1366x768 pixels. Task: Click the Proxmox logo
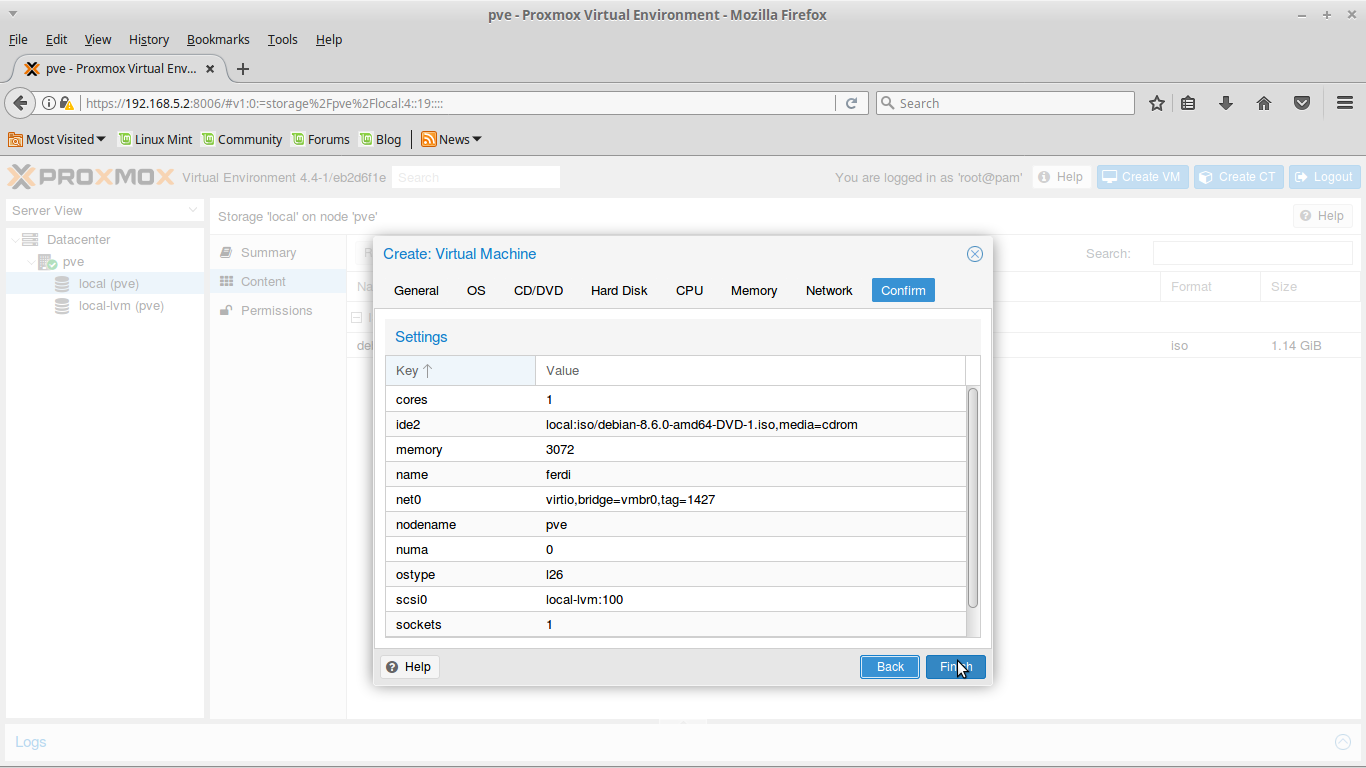[91, 176]
